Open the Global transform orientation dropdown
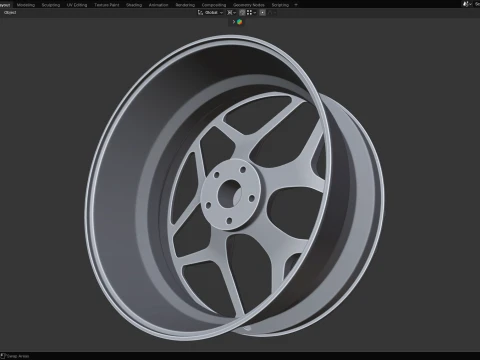The image size is (480, 360). (x=210, y=13)
